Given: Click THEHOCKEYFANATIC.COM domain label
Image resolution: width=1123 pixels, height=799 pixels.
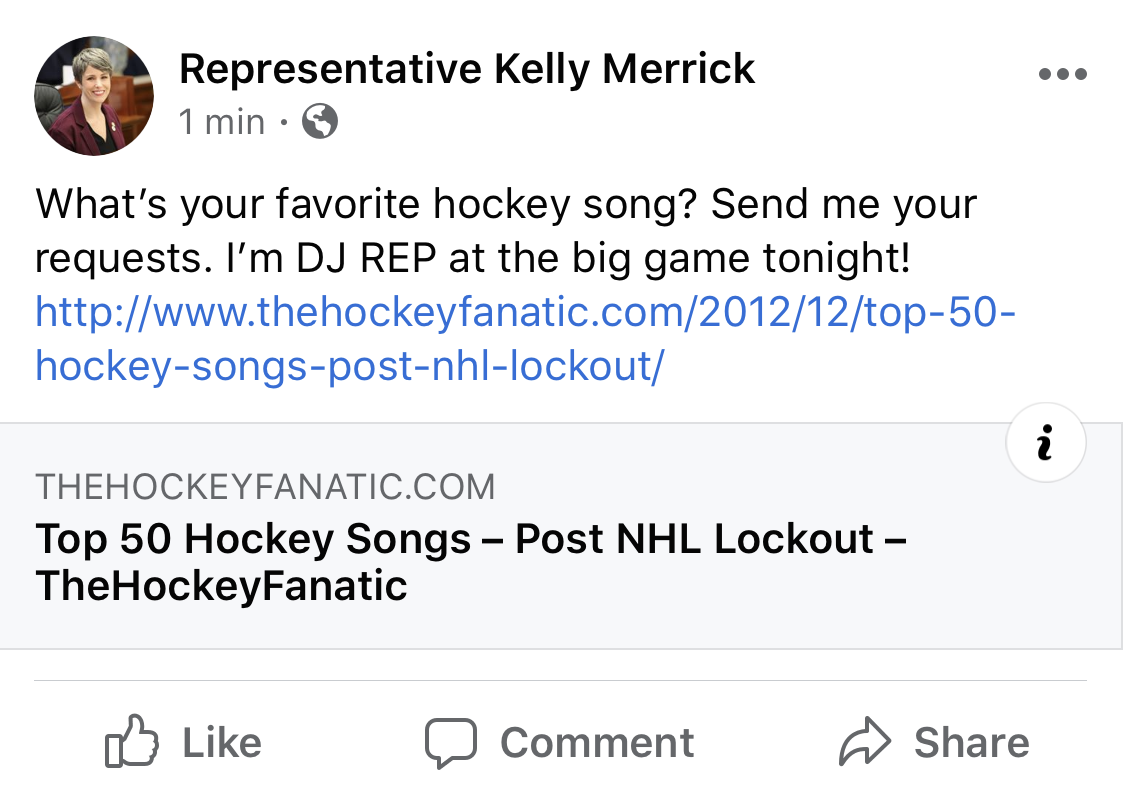Looking at the screenshot, I should (265, 487).
